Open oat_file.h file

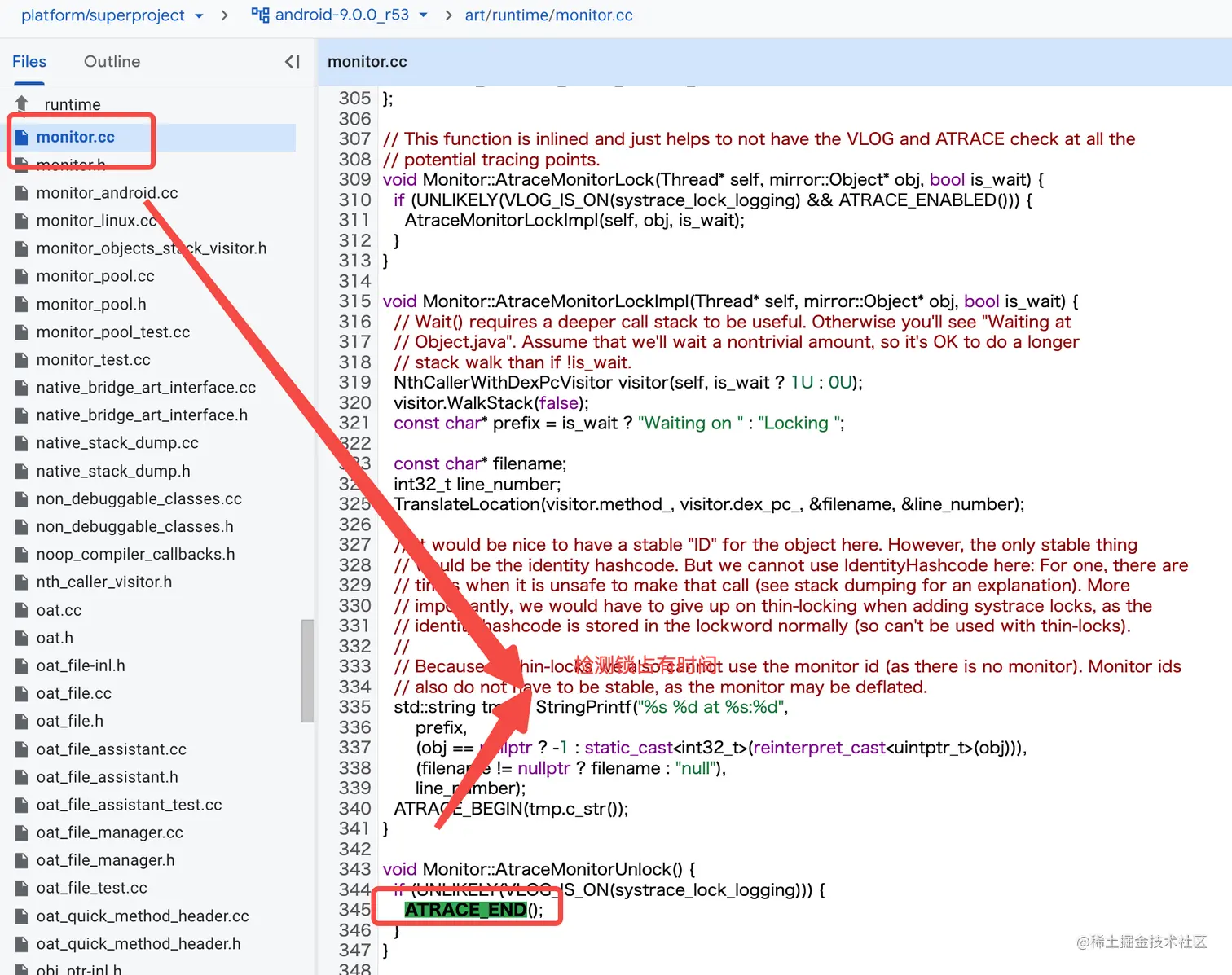click(x=70, y=721)
